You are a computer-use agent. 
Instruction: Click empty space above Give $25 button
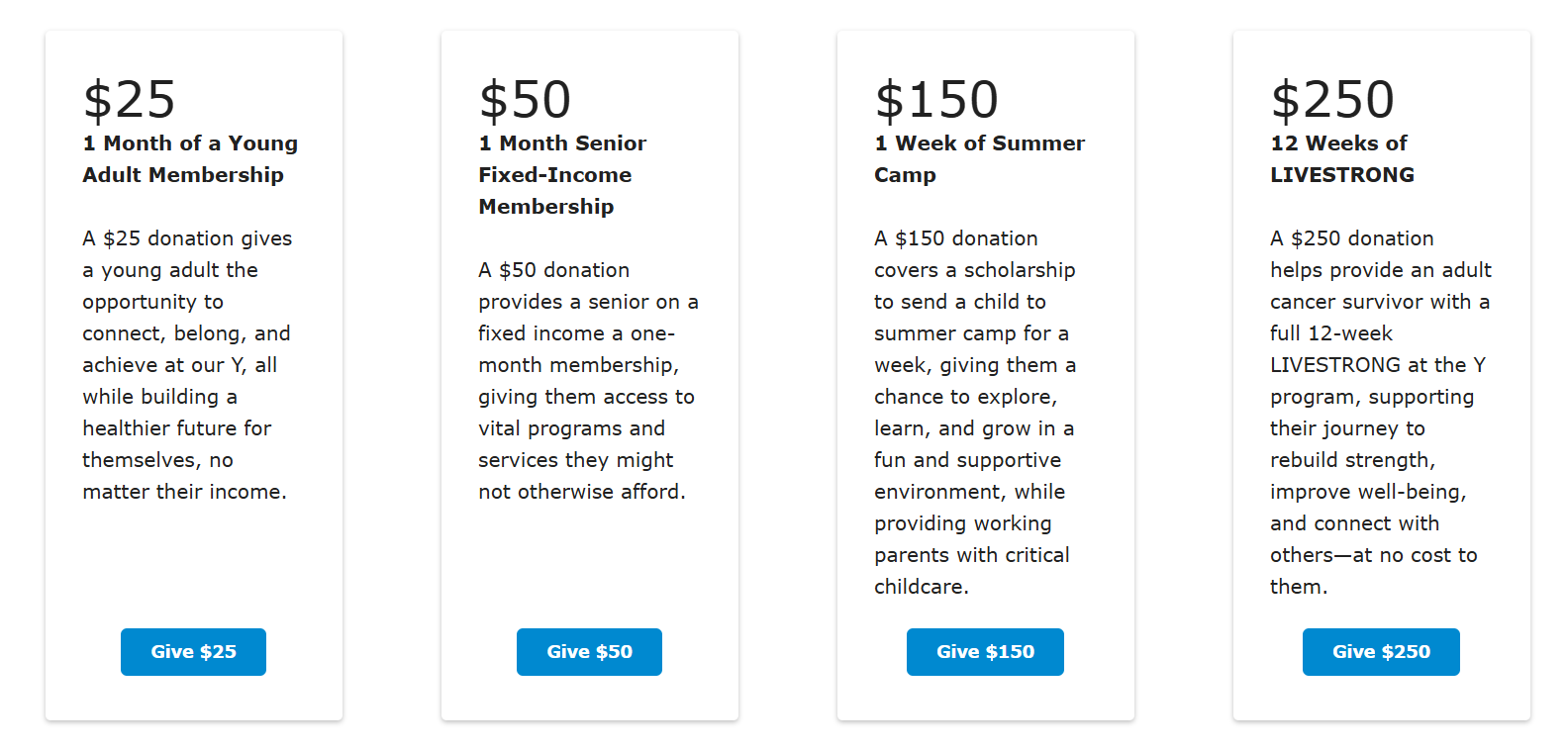pos(193,564)
